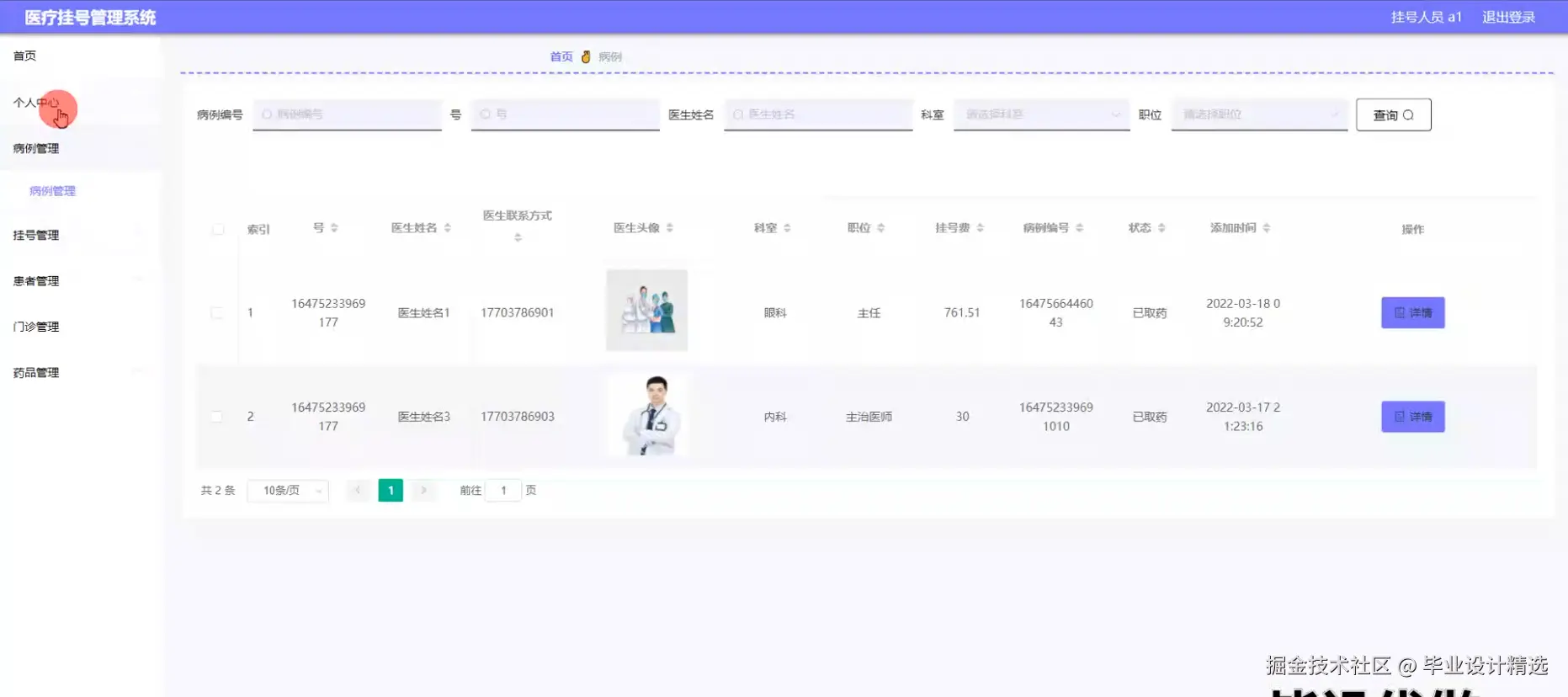Screen dimensions: 1568x697
Task: Select page 1 in pagination
Action: 391,490
